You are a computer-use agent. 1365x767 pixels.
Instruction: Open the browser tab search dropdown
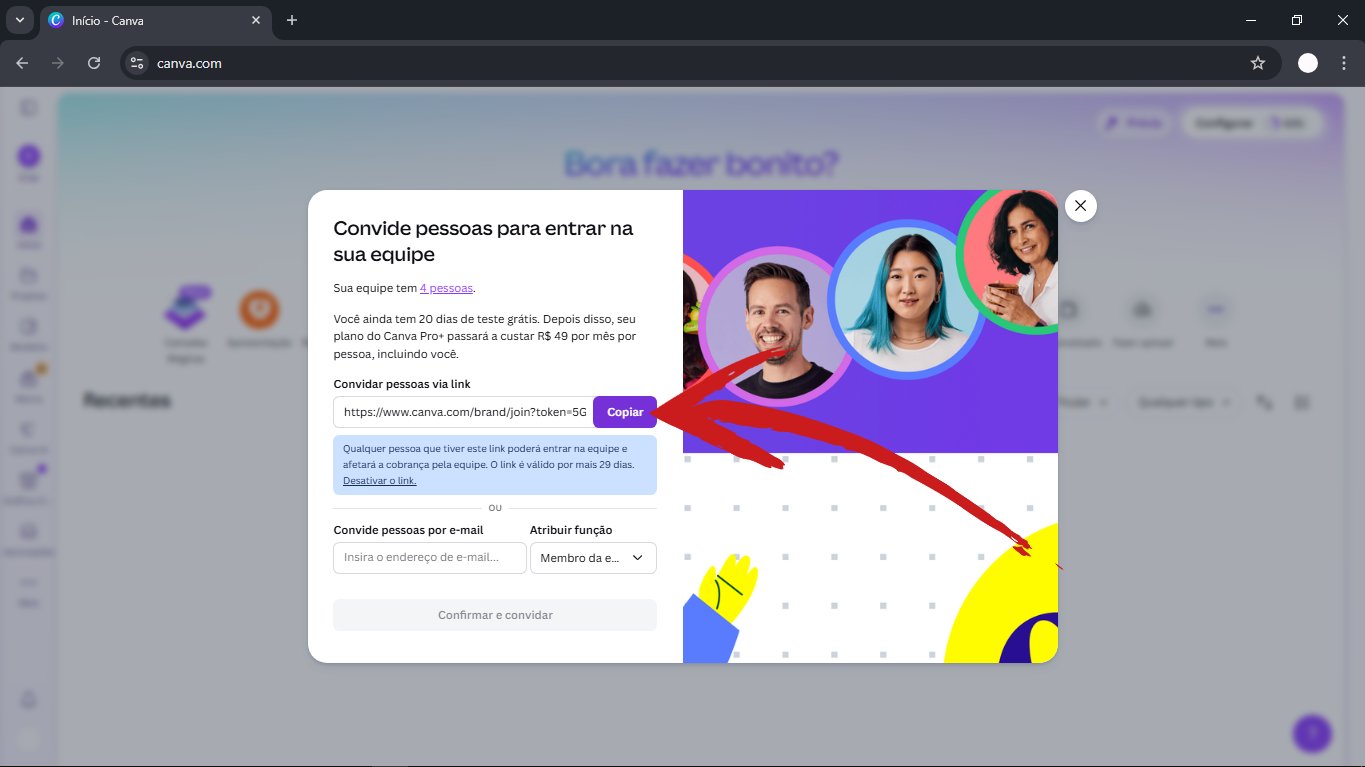19,20
